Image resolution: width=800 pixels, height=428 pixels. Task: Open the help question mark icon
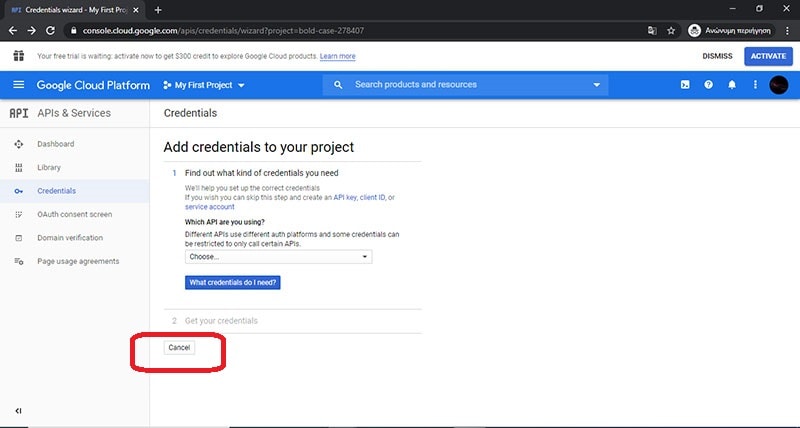point(709,85)
